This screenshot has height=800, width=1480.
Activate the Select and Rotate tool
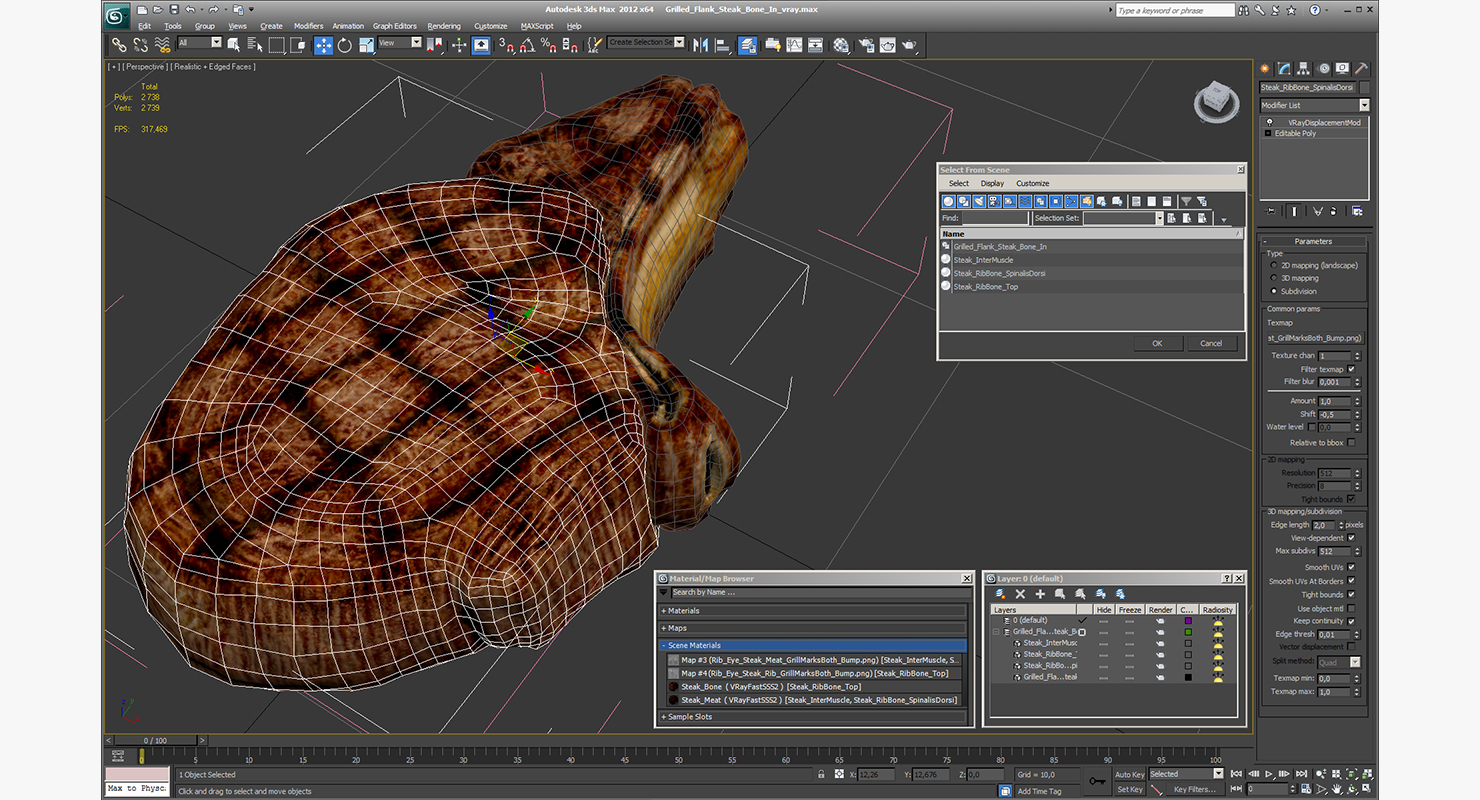tap(345, 45)
